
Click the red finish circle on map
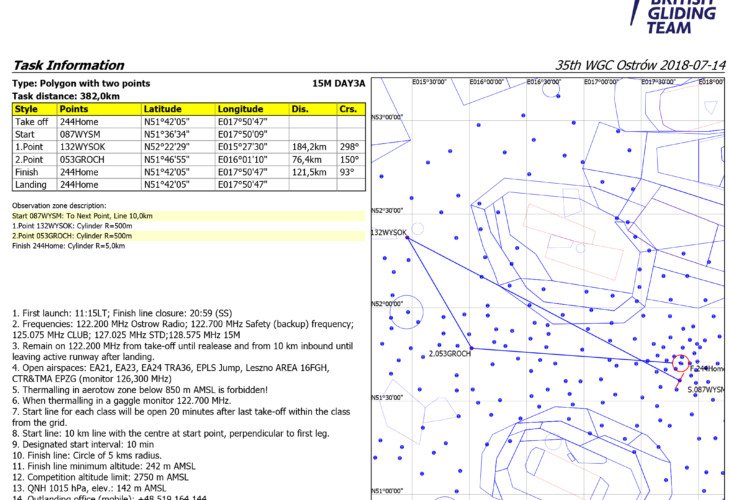[680, 365]
